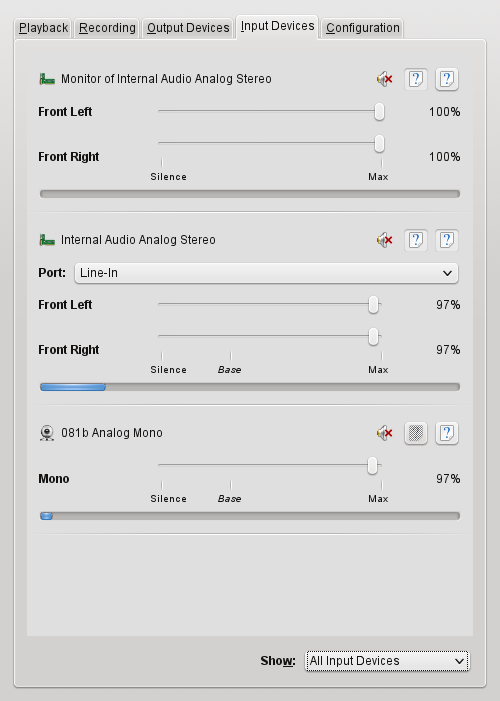Click the sound card icon beside Internal Audio Analog Stereo
The image size is (500, 701).
47,240
